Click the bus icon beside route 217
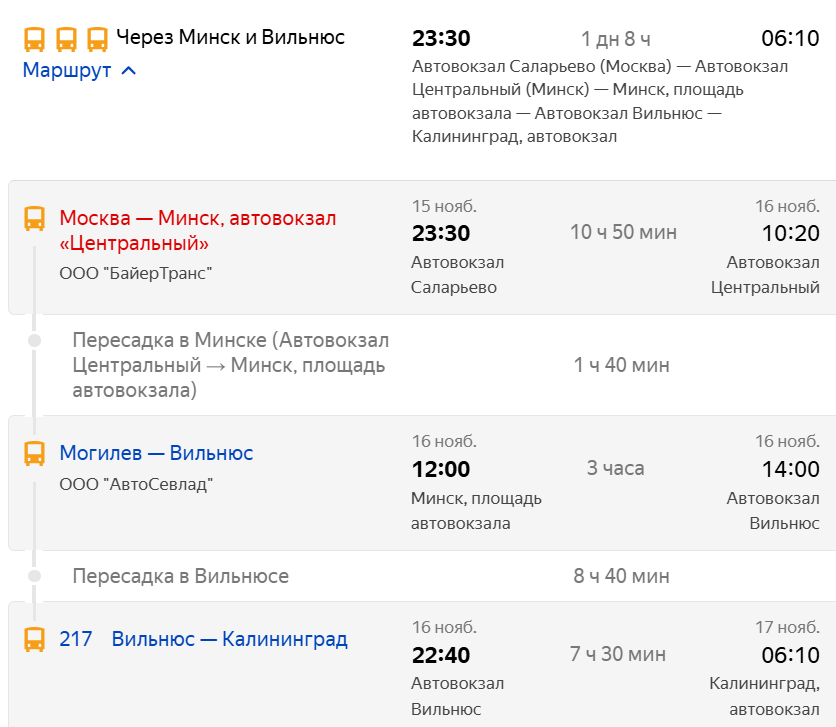The height and width of the screenshot is (727, 836). 35,640
